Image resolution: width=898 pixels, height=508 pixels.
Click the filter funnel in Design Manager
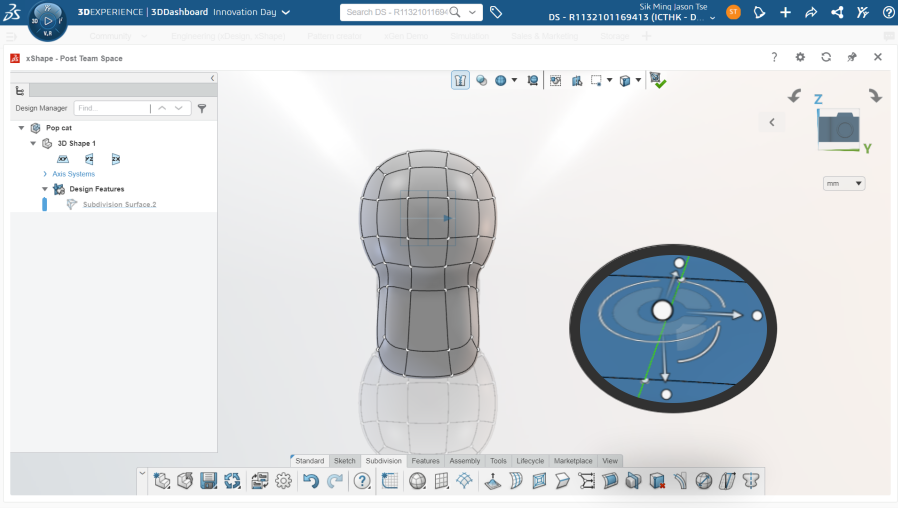click(201, 108)
